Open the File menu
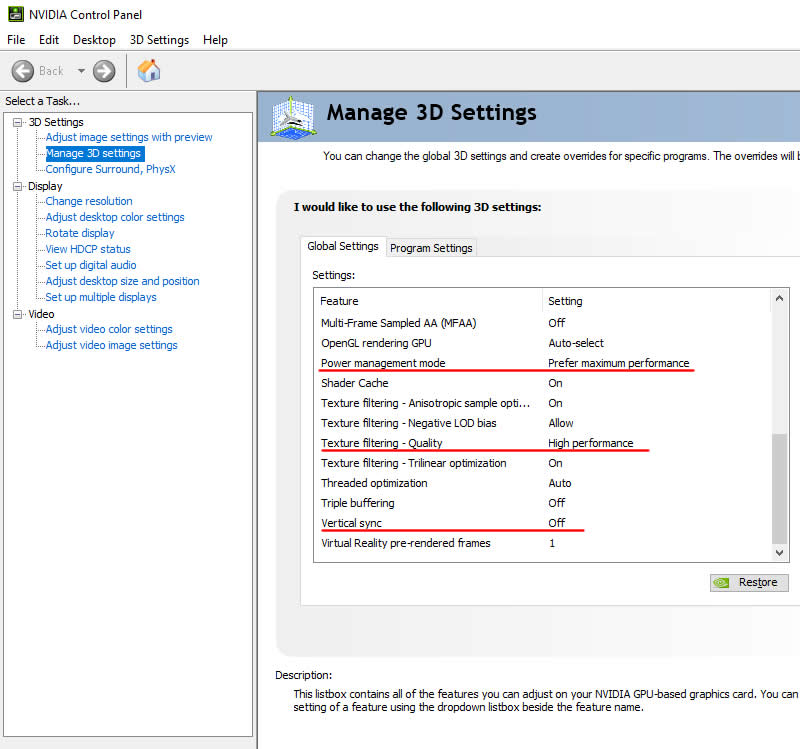The image size is (800, 749). pyautogui.click(x=16, y=40)
